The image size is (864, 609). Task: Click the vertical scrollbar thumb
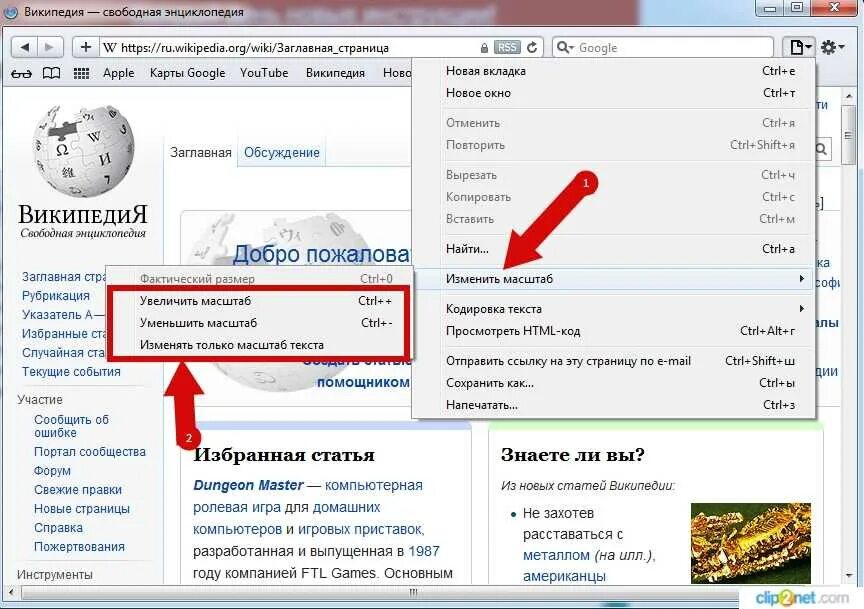(848, 136)
